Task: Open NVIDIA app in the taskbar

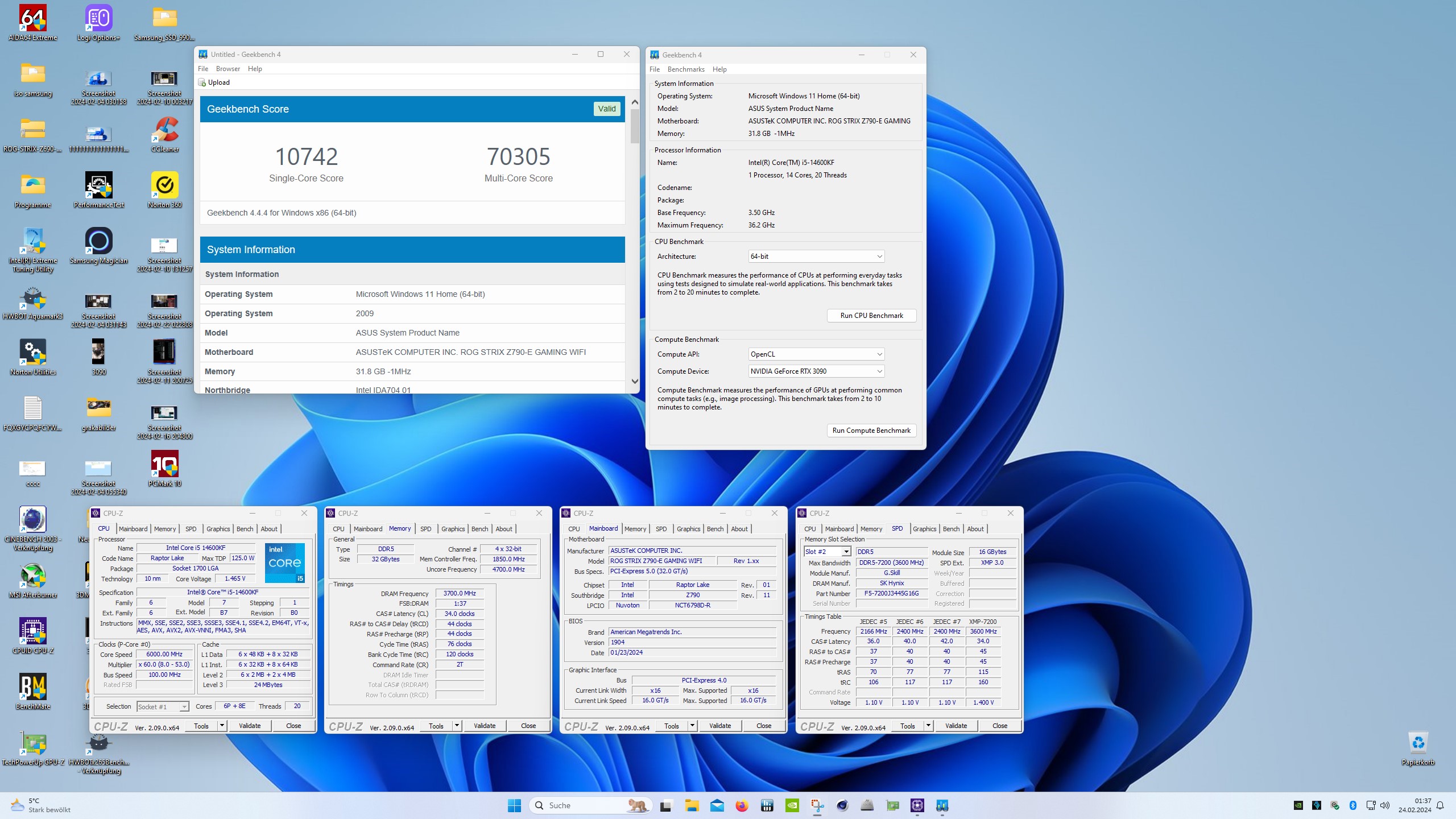Action: pos(792,805)
